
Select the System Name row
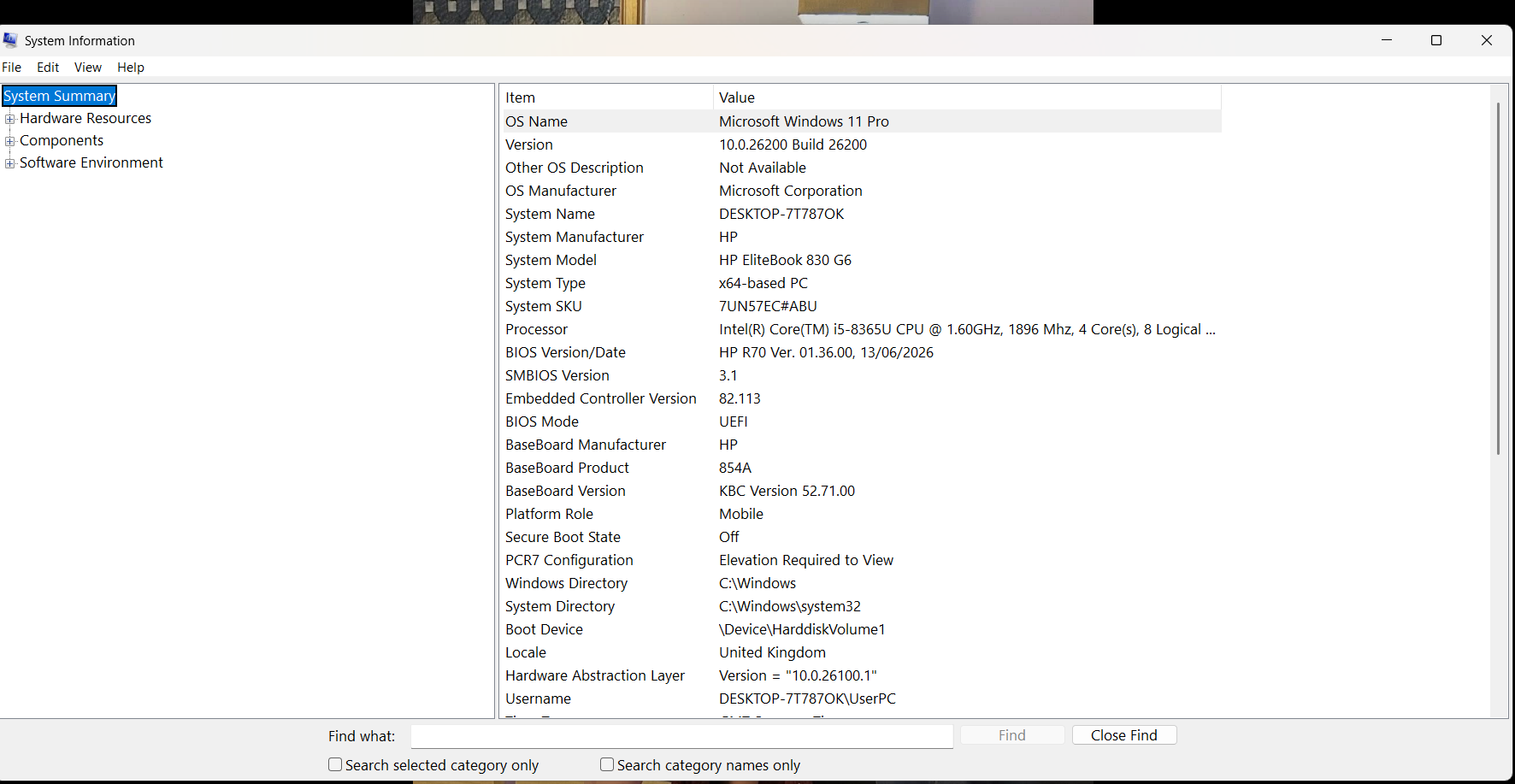[x=861, y=214]
